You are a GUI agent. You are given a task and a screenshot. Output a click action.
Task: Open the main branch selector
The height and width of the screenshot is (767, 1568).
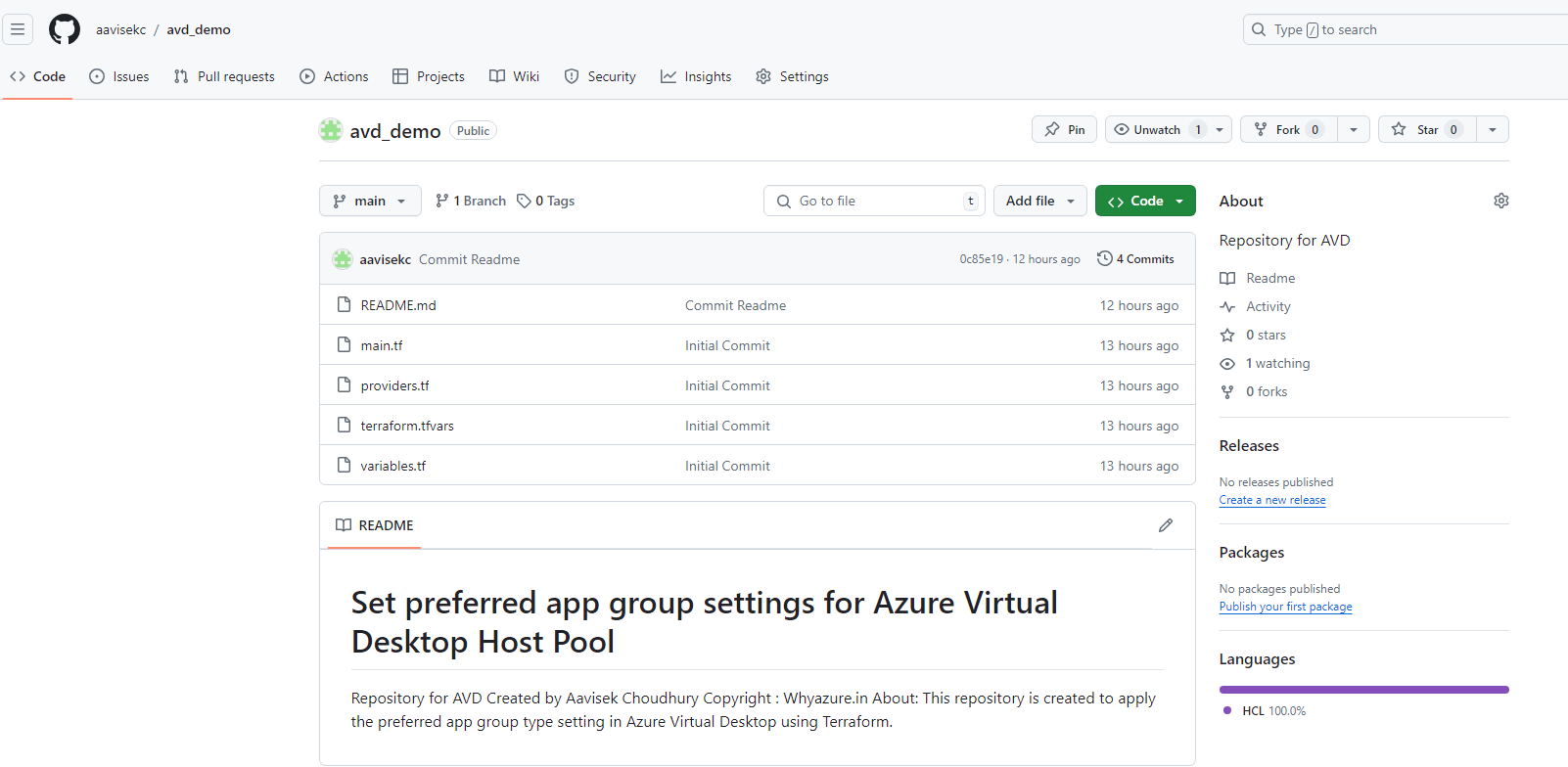[x=370, y=201]
